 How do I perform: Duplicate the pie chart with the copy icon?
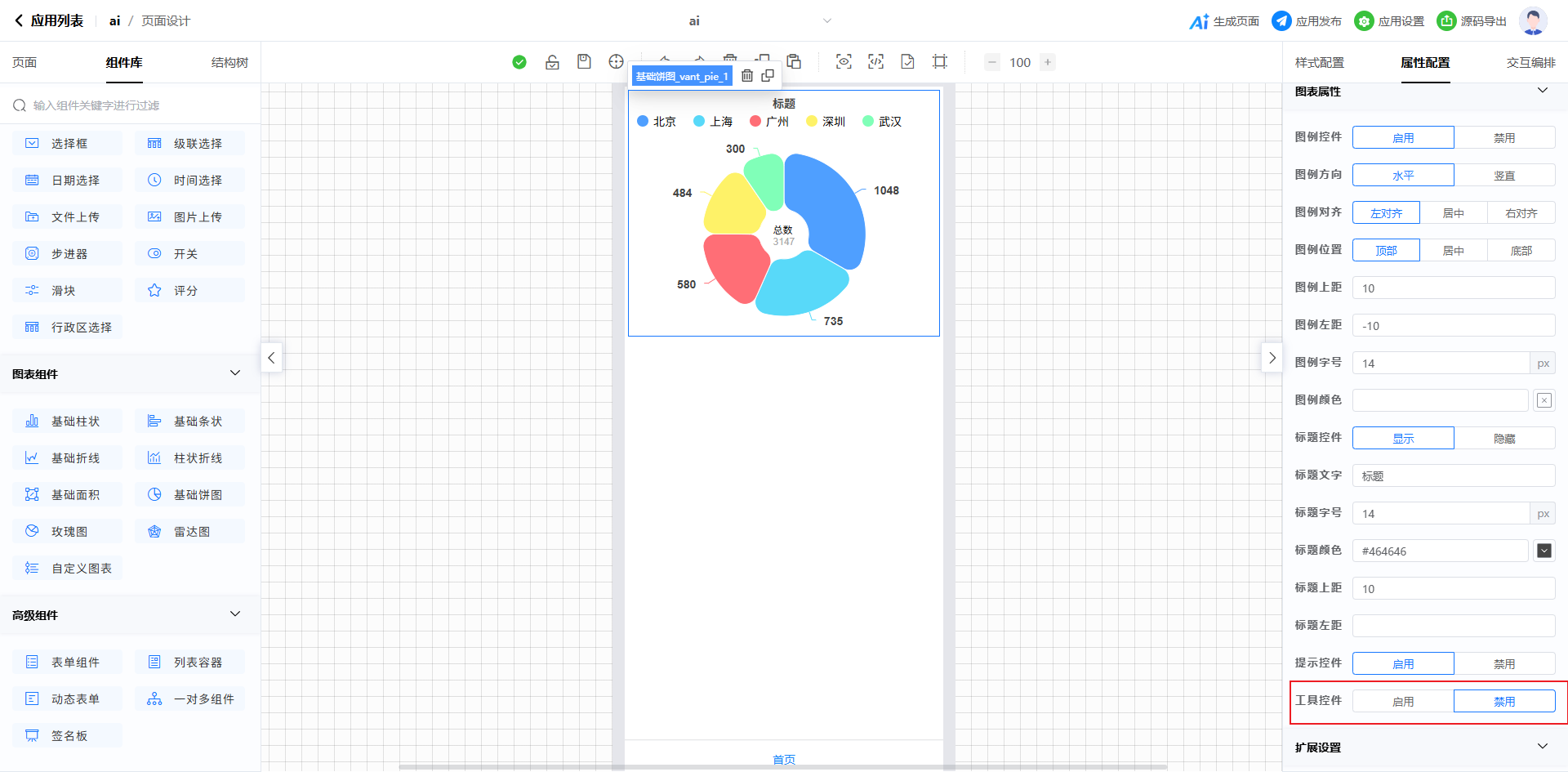[x=768, y=76]
